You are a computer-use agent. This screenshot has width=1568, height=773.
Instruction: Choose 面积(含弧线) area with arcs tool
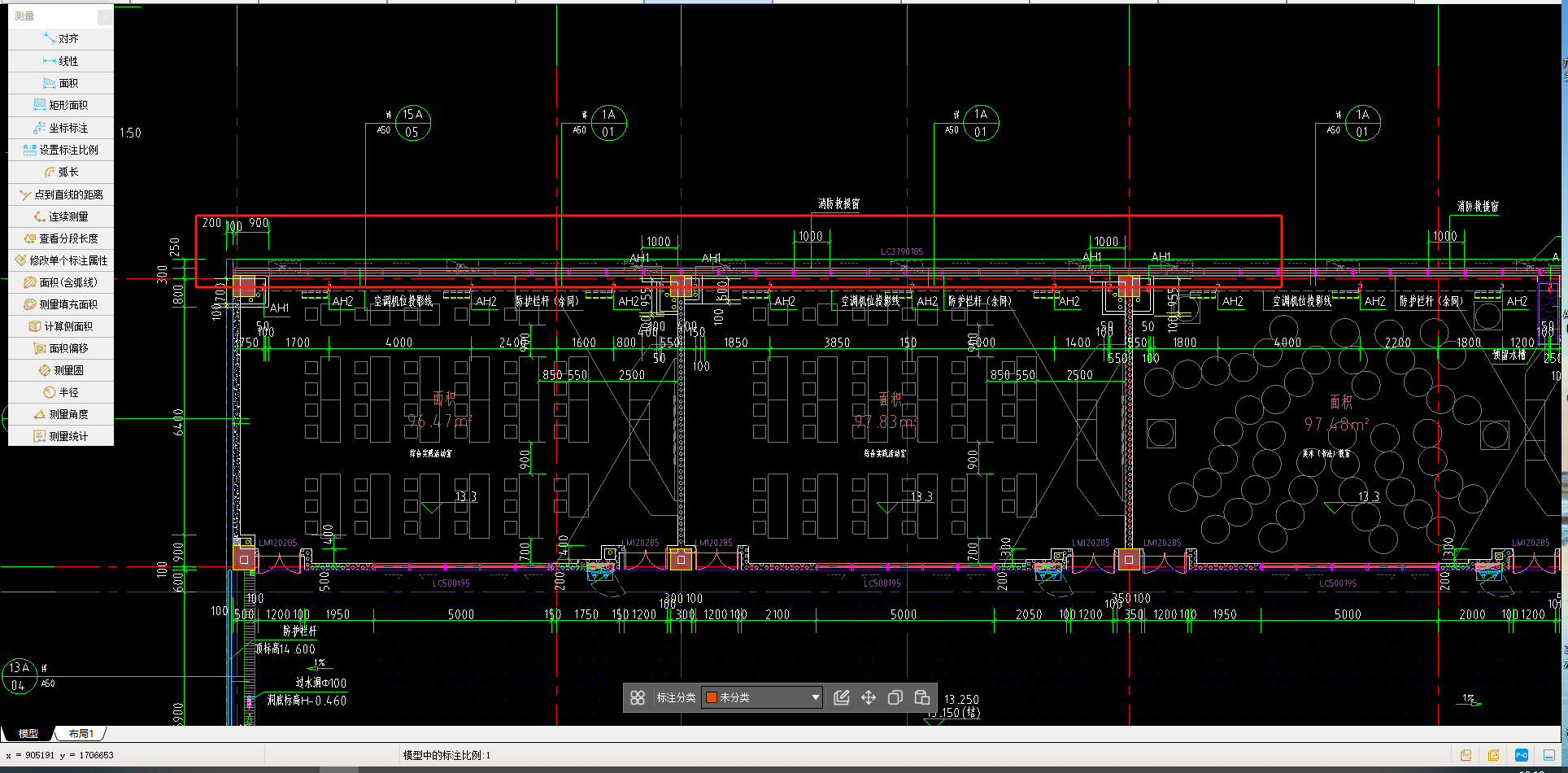[61, 282]
